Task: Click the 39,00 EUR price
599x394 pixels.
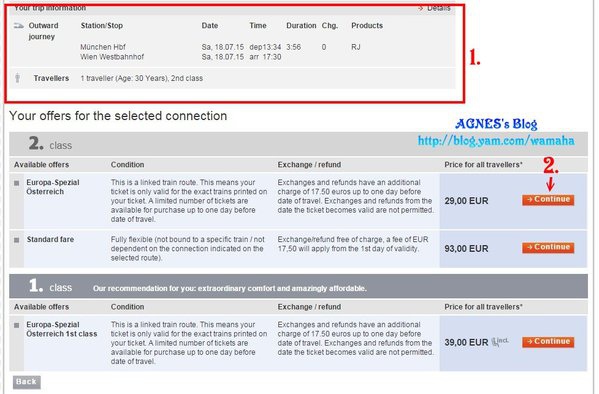Action: tap(466, 342)
